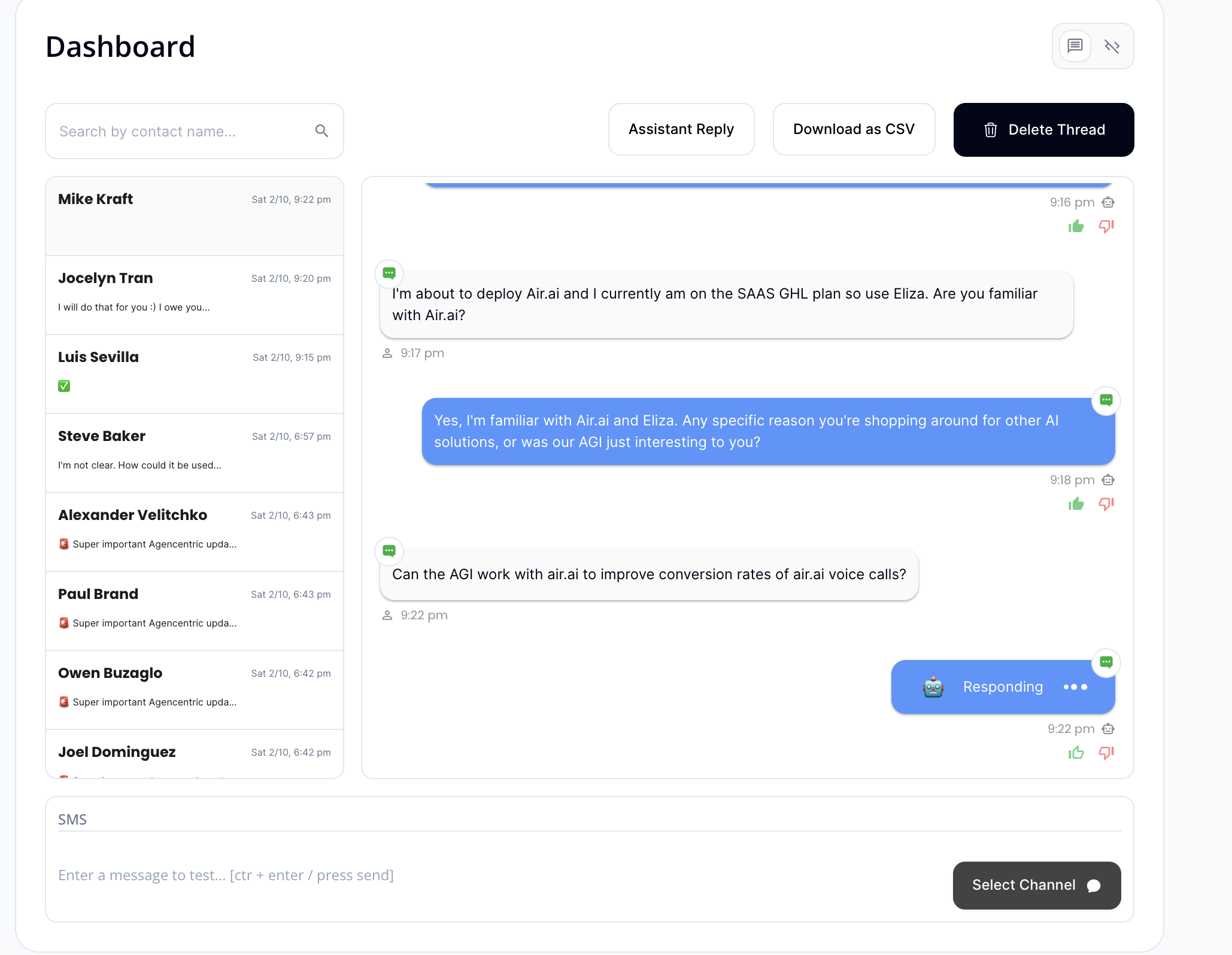Click the green checkmark under Luis Sevilla
1232x955 pixels.
pos(63,385)
